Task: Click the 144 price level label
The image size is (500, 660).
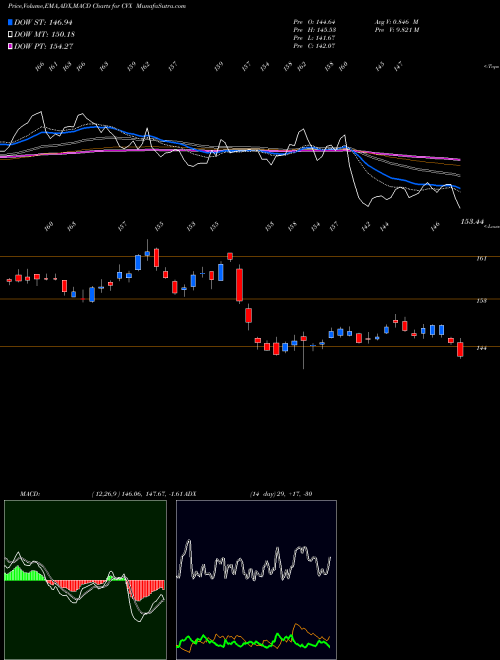Action: click(x=481, y=348)
